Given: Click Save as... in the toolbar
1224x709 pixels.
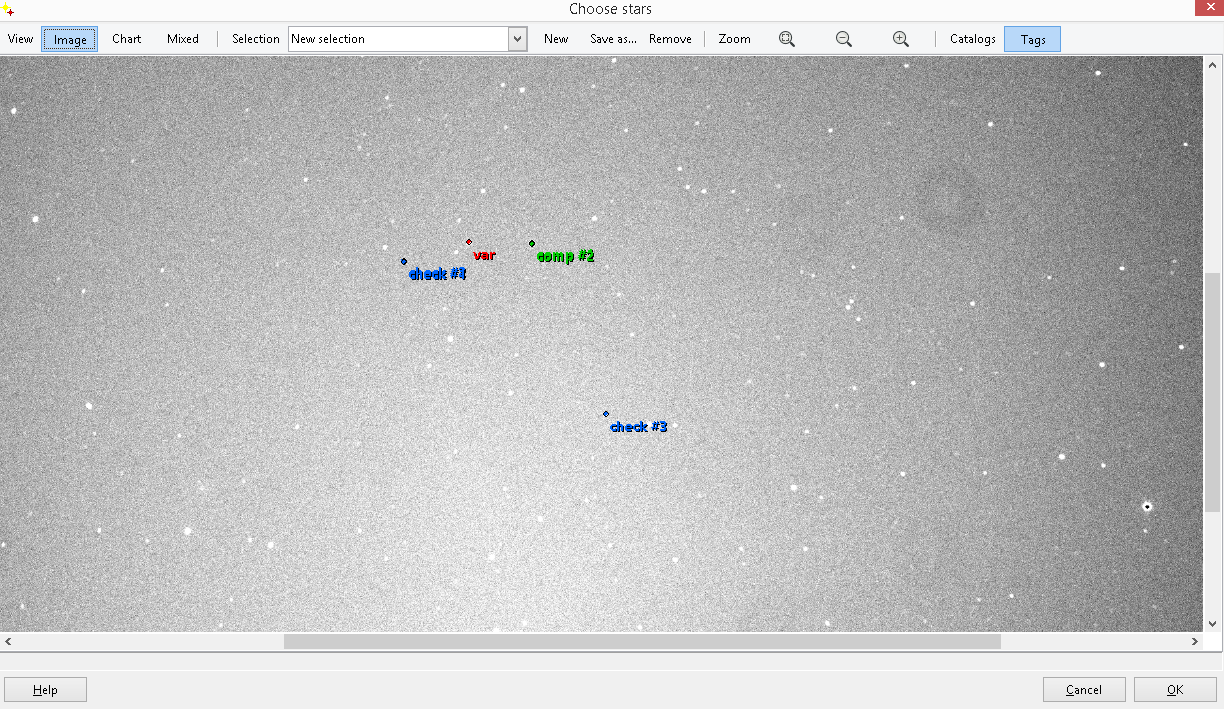Looking at the screenshot, I should 613,39.
